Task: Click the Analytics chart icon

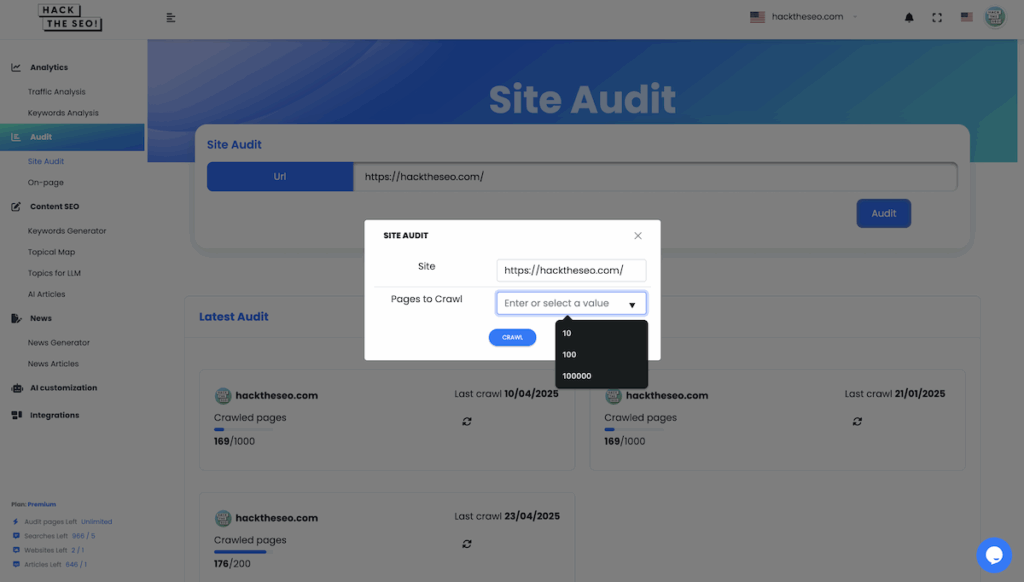Action: (x=16, y=67)
